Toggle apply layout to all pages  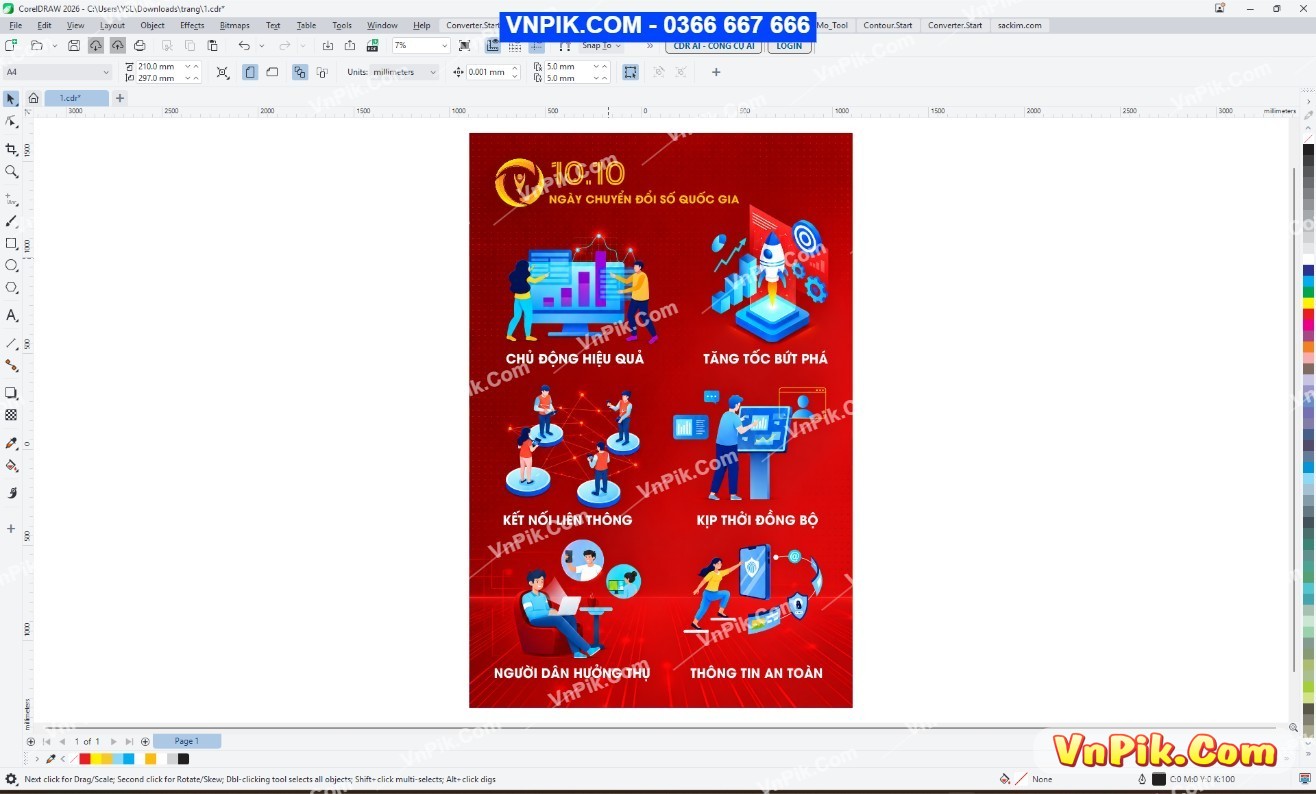(x=299, y=72)
